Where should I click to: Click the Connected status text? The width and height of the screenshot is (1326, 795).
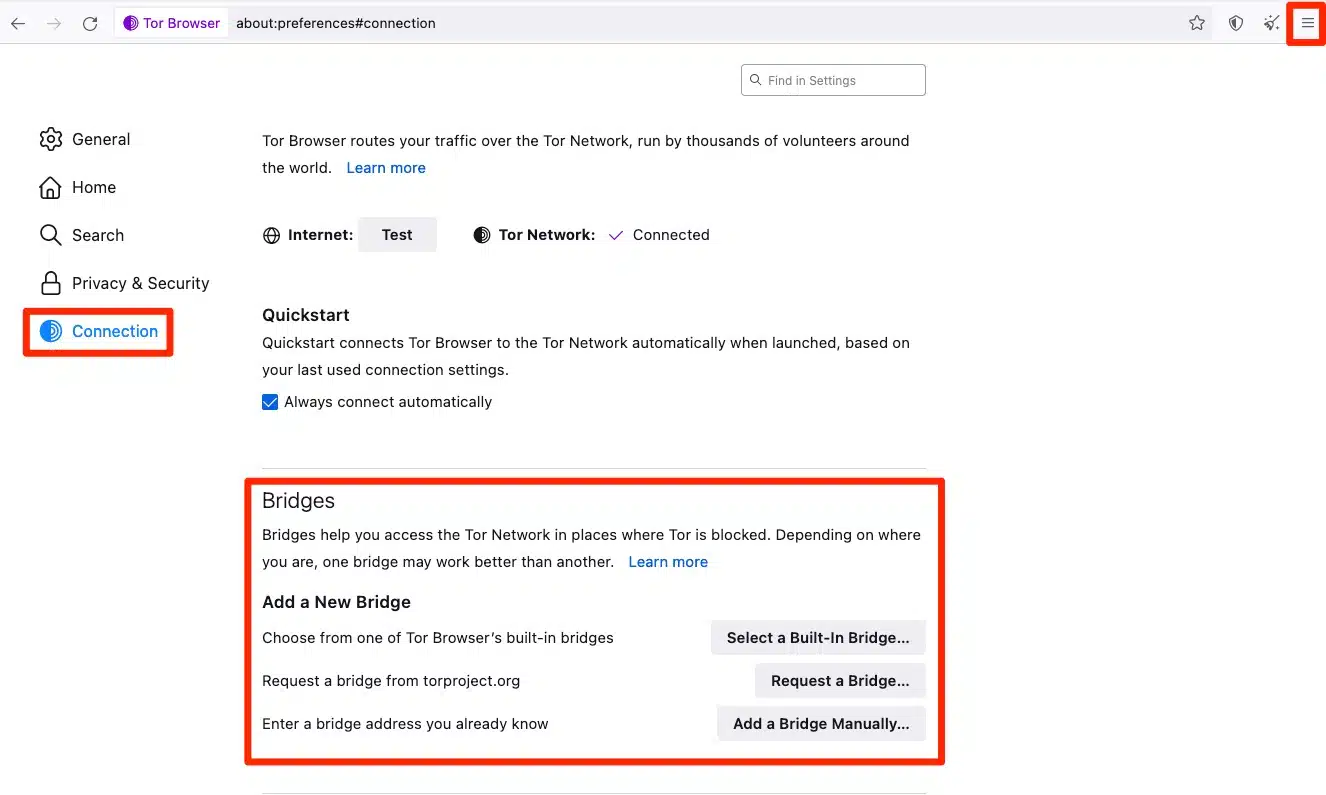[x=671, y=235]
